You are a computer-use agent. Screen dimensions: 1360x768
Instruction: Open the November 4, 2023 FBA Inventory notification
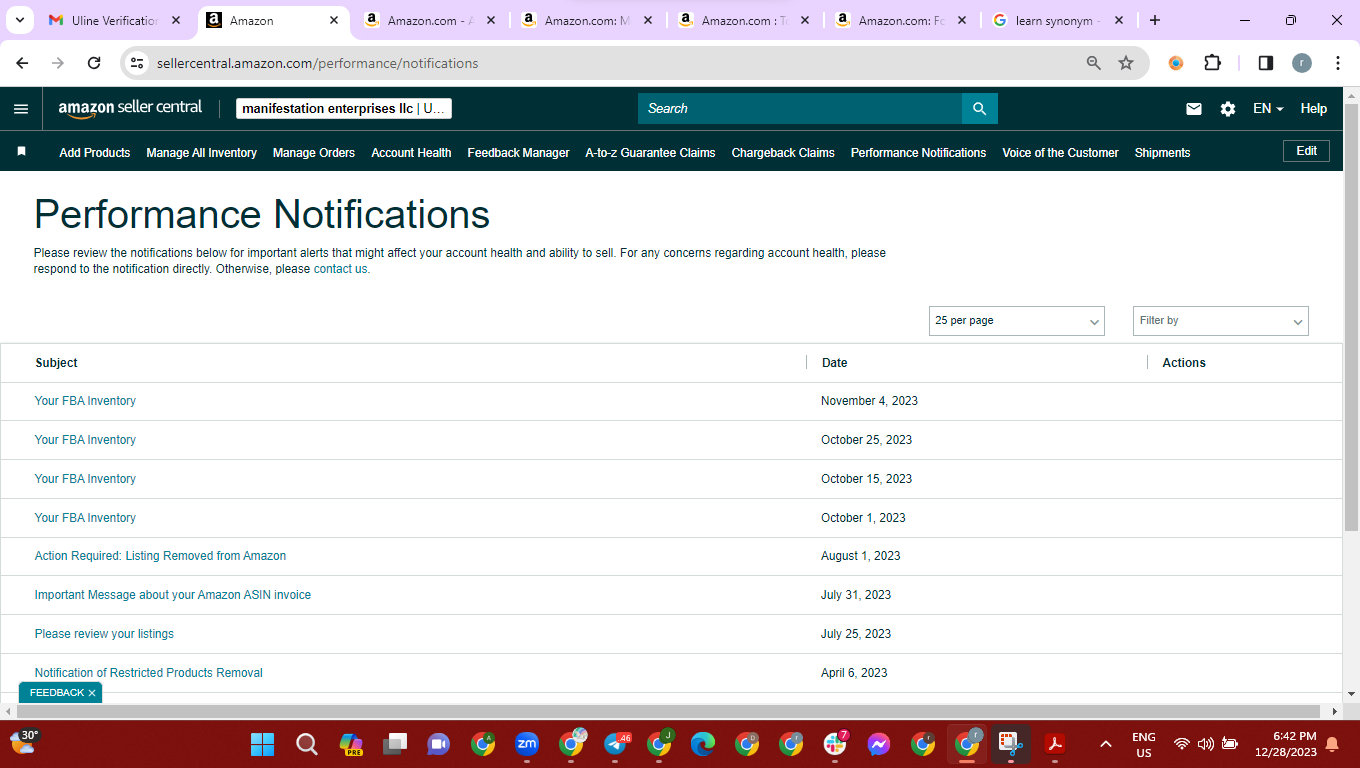pos(85,401)
